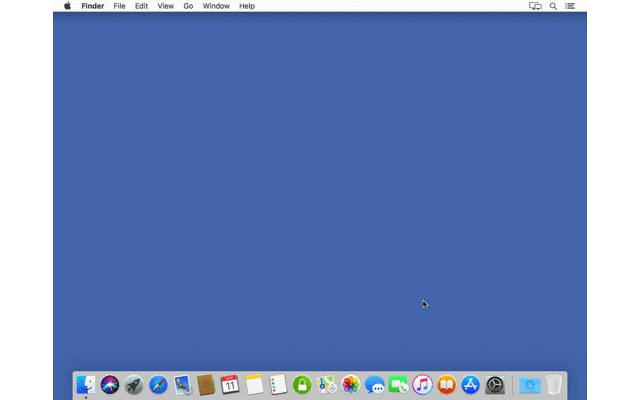Open the Help menu

coord(247,6)
